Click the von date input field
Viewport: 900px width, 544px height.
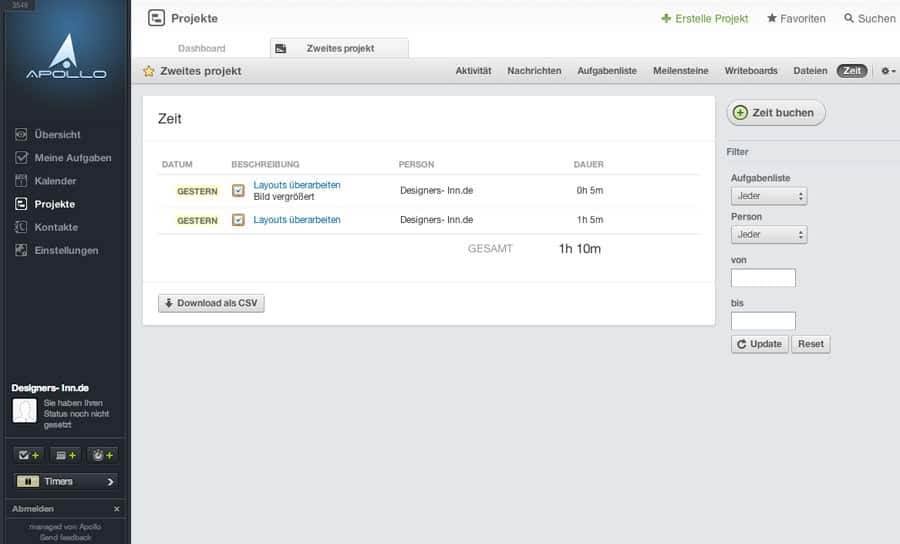tap(763, 278)
